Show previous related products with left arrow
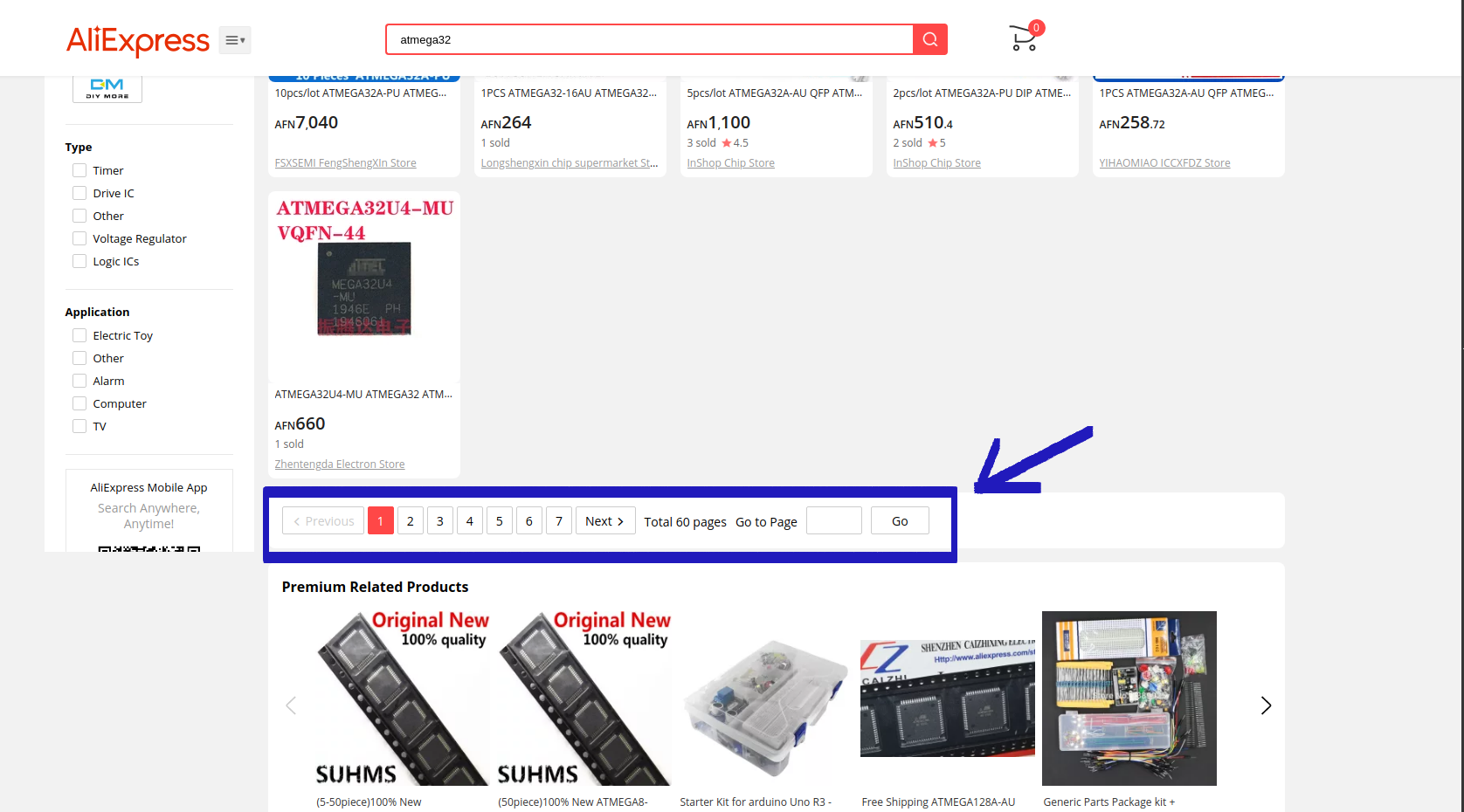The width and height of the screenshot is (1464, 812). click(291, 705)
